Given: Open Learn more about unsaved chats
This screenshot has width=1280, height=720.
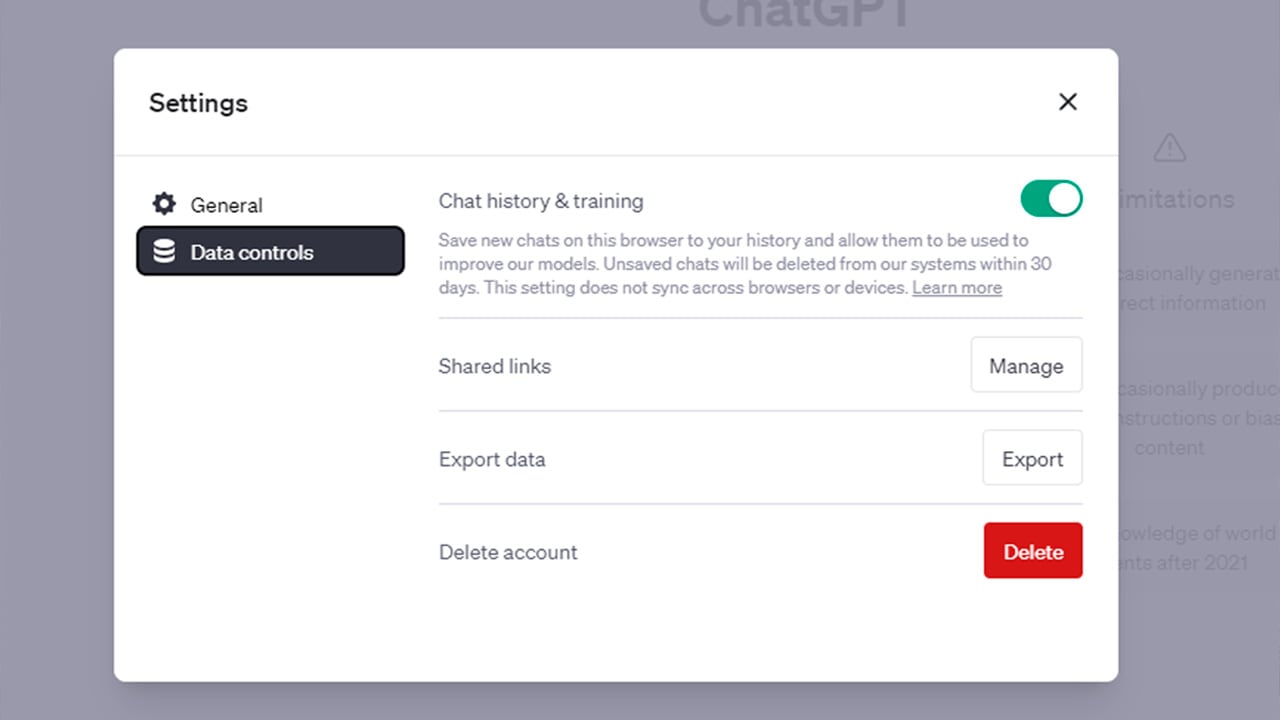Looking at the screenshot, I should [x=956, y=287].
